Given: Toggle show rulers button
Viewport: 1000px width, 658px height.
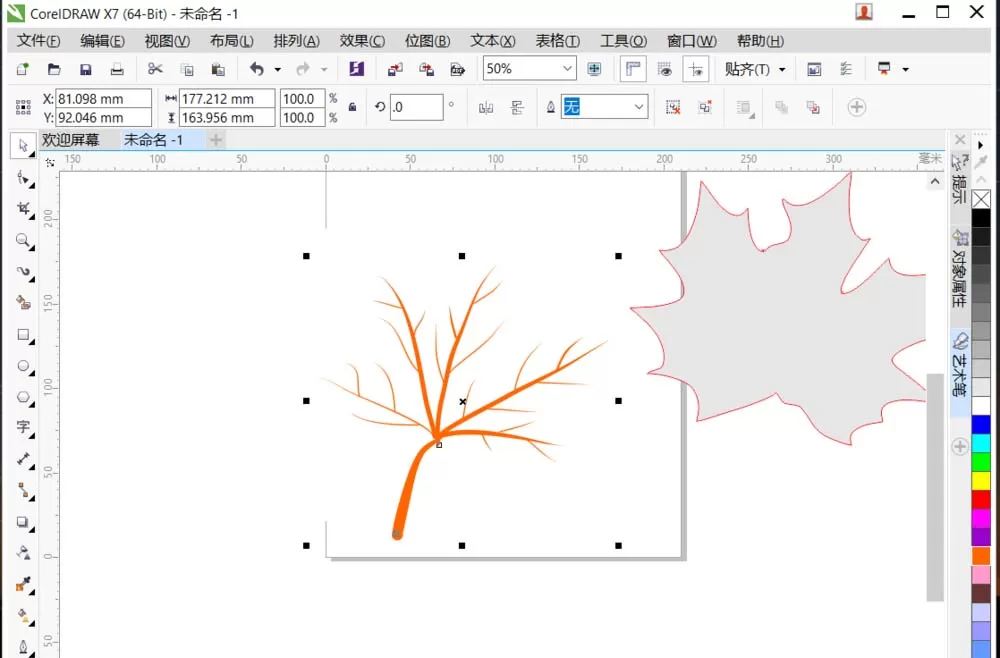Looking at the screenshot, I should pos(633,69).
